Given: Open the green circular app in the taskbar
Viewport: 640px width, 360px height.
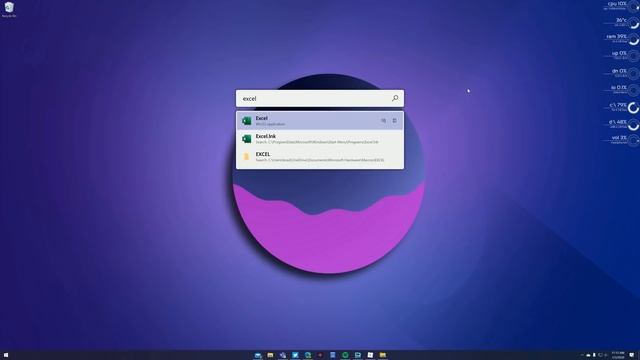Looking at the screenshot, I should (345, 355).
